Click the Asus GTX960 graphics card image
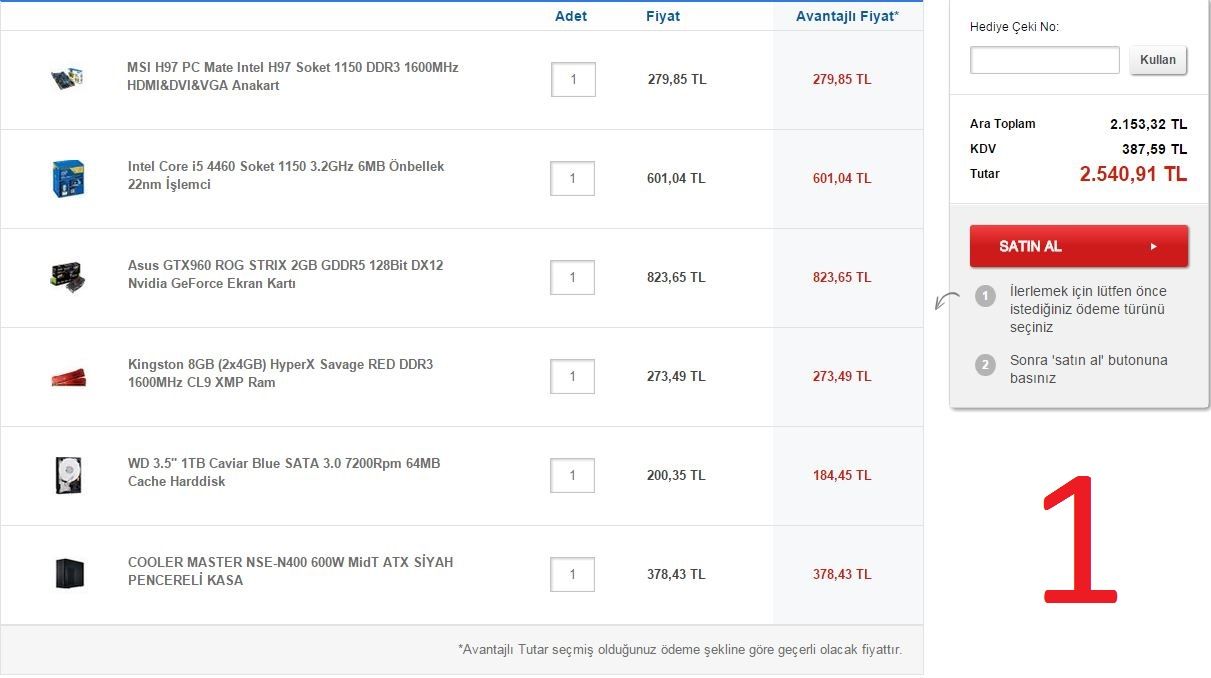The height and width of the screenshot is (678, 1211). point(67,277)
